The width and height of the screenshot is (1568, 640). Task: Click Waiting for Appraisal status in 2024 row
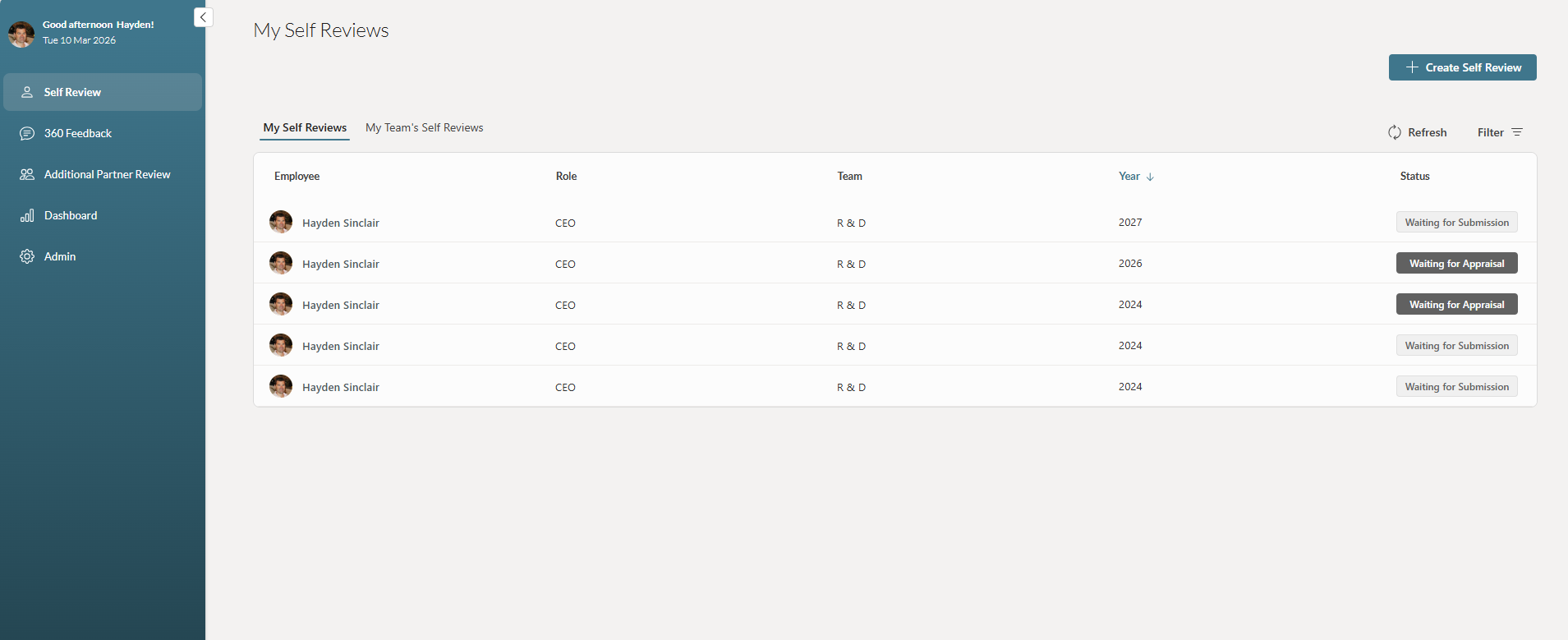coord(1456,305)
